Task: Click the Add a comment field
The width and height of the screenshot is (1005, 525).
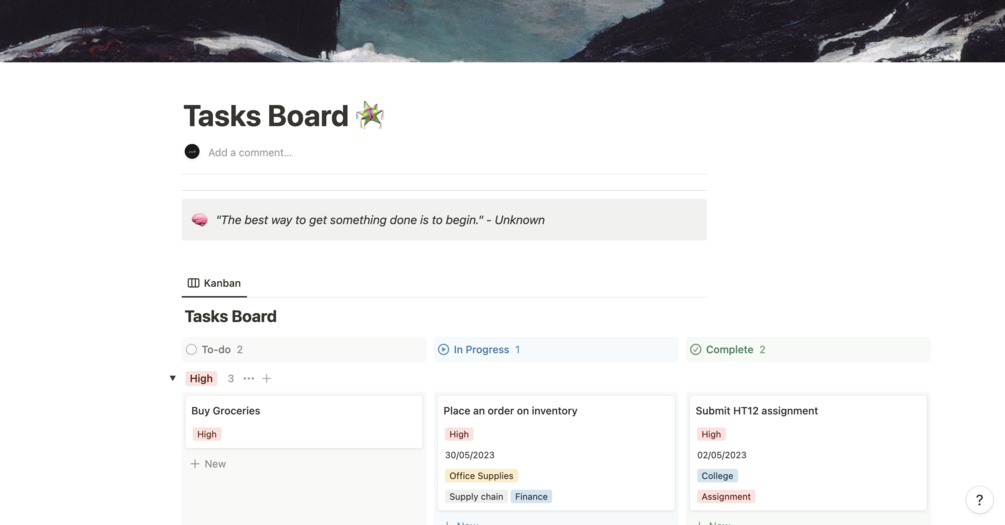Action: tap(250, 153)
